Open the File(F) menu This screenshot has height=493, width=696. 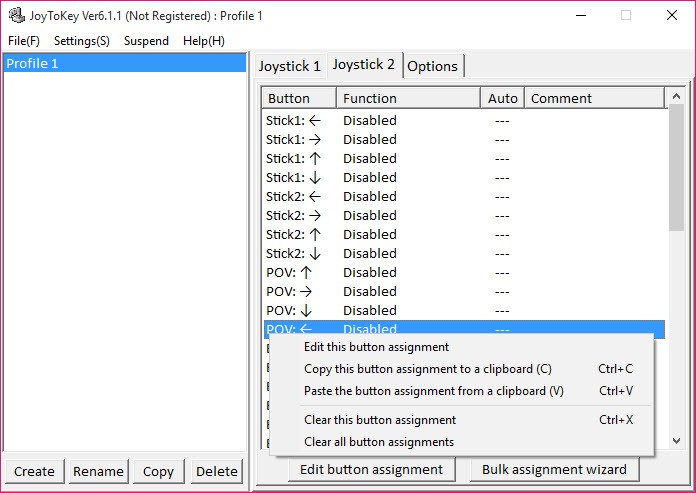tap(24, 41)
